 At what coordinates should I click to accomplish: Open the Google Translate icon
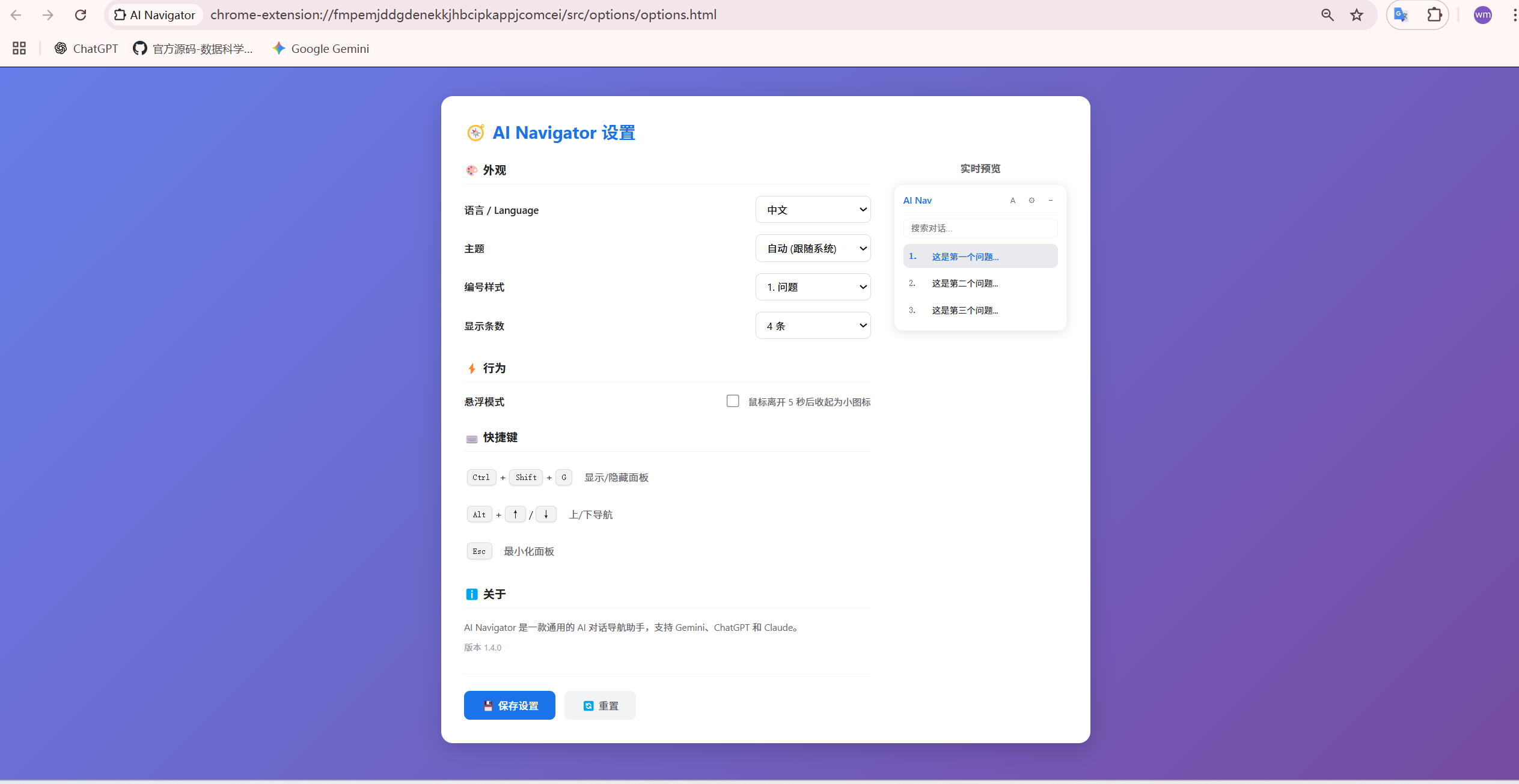pos(1401,15)
